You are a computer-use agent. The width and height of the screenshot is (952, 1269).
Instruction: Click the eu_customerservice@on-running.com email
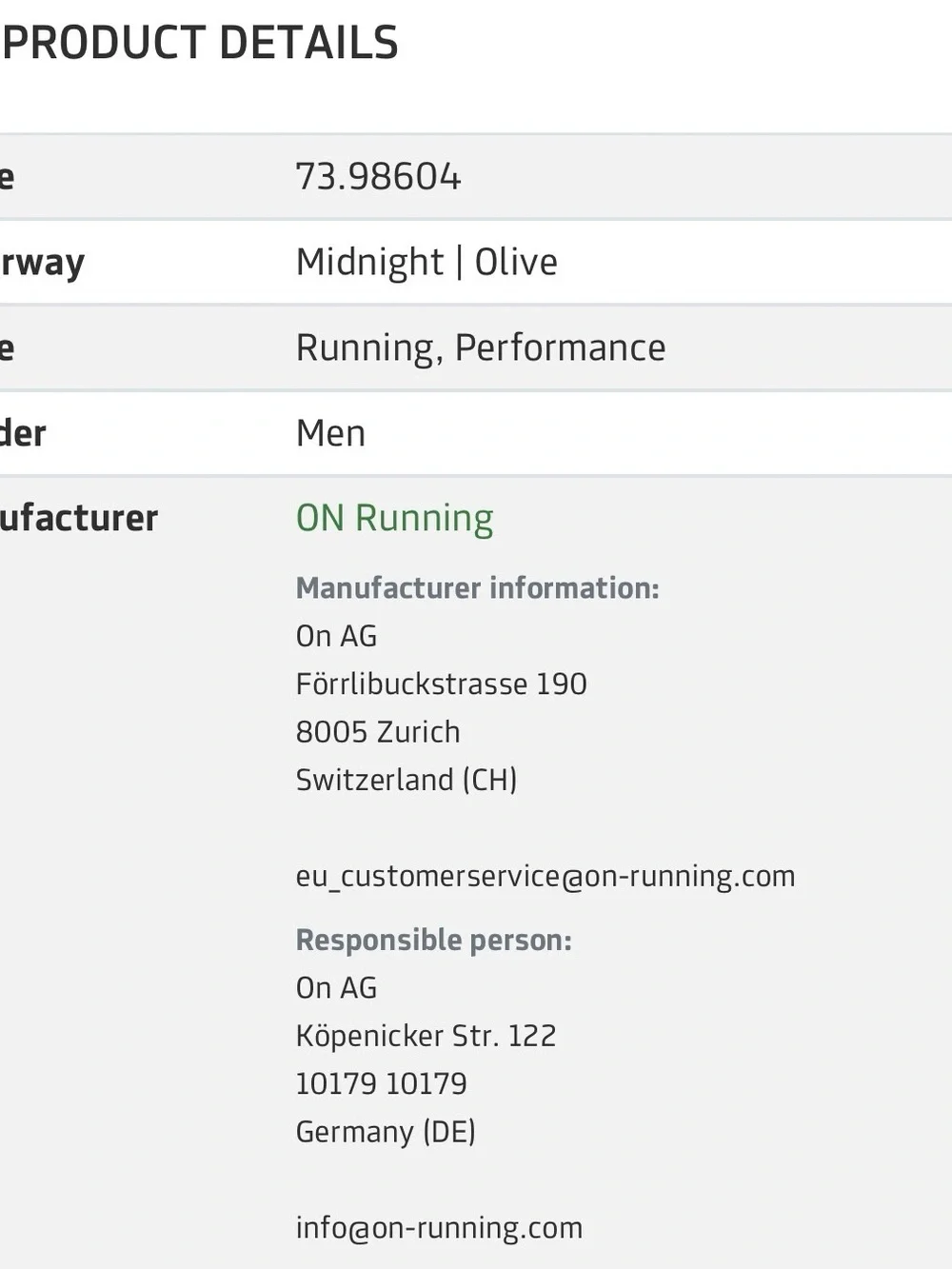click(545, 876)
